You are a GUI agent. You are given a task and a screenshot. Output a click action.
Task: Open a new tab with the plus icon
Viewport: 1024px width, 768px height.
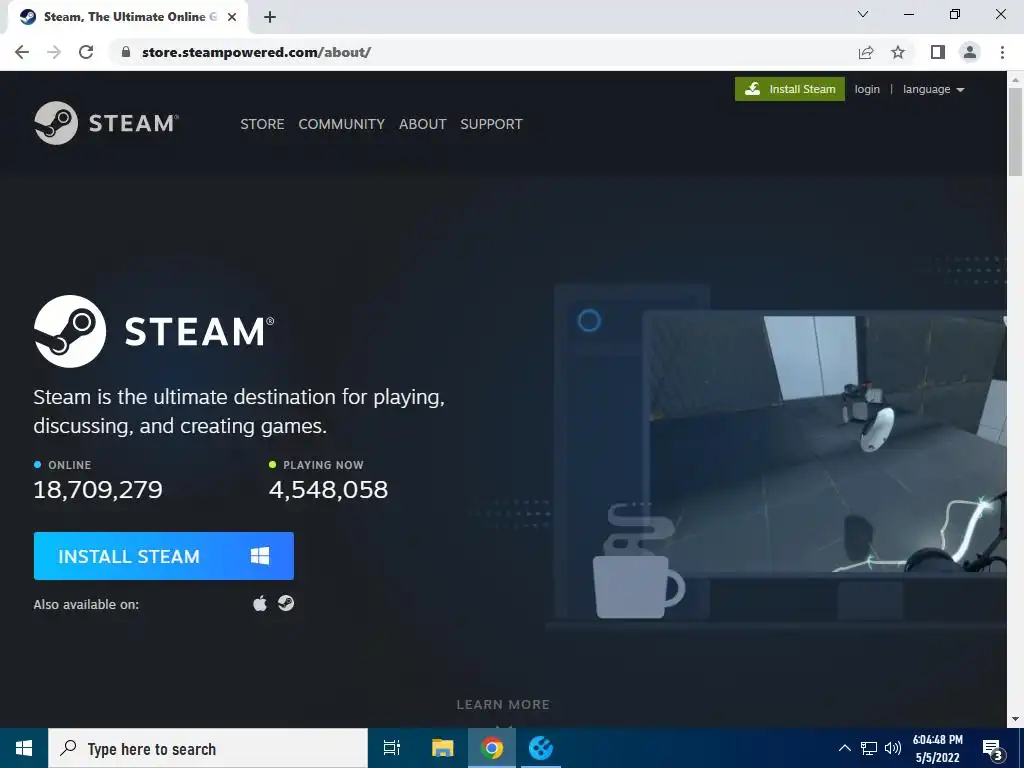(270, 17)
